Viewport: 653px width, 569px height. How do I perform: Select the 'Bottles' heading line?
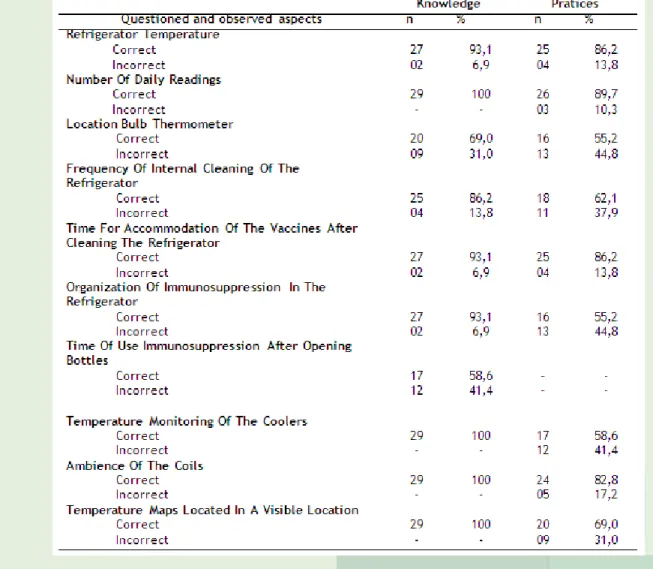[x=87, y=360]
